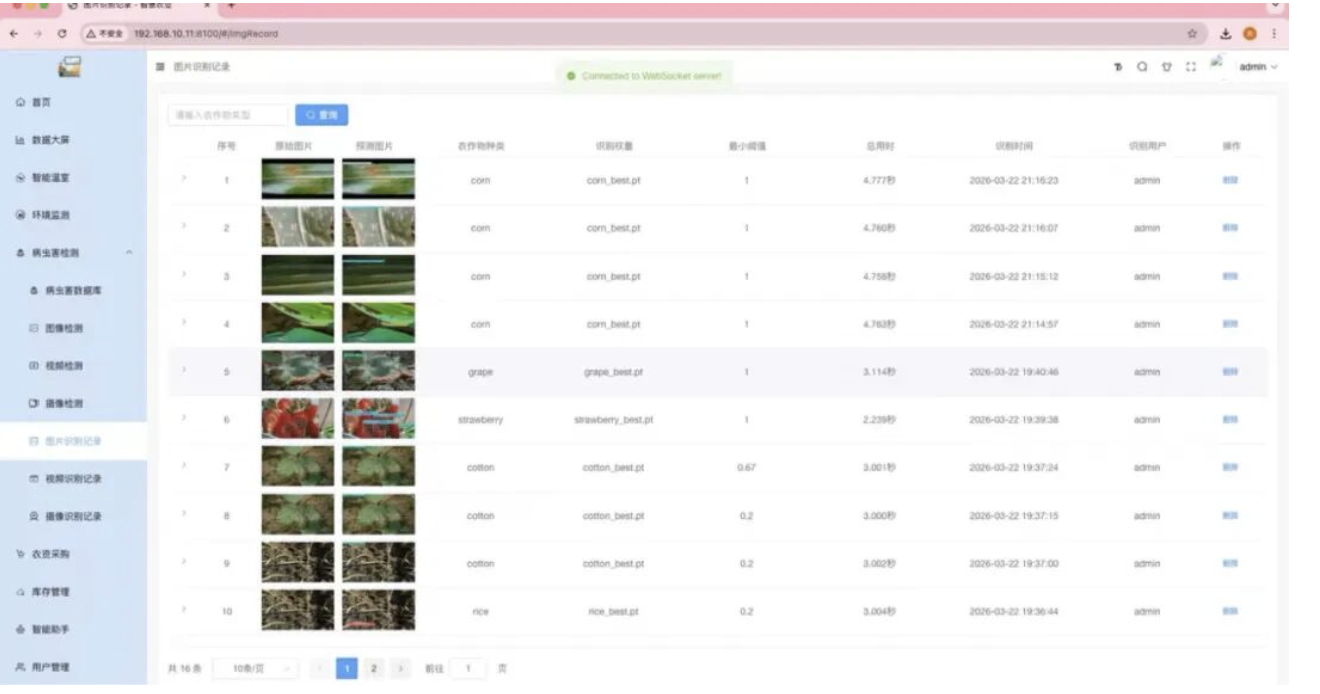Screen dimensions: 1320x694
Task: Expand row 10 rice details chevron
Action: 184,610
